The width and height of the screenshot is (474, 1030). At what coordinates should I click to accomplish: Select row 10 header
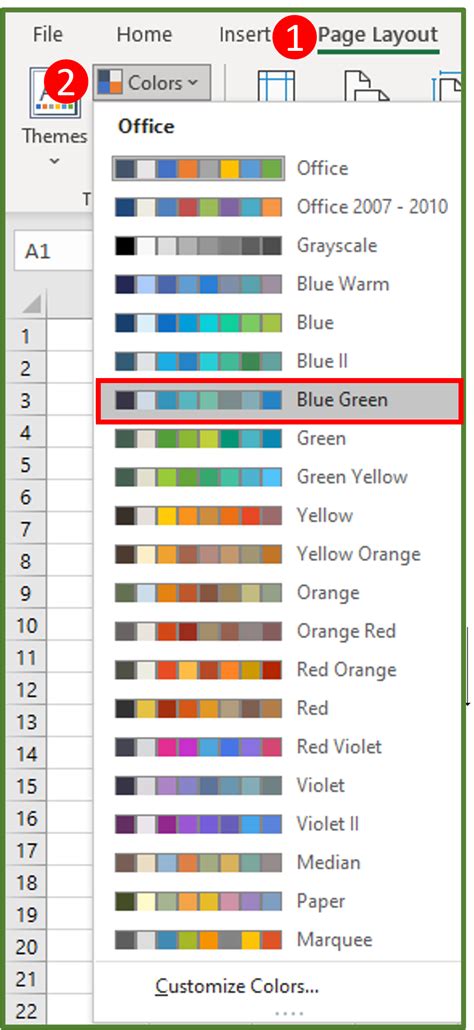[26, 626]
